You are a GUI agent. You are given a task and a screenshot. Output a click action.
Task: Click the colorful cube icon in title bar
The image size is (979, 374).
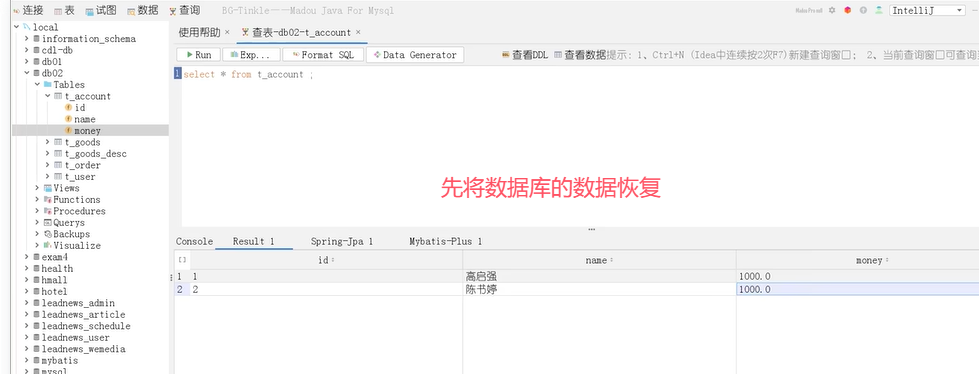coord(847,11)
